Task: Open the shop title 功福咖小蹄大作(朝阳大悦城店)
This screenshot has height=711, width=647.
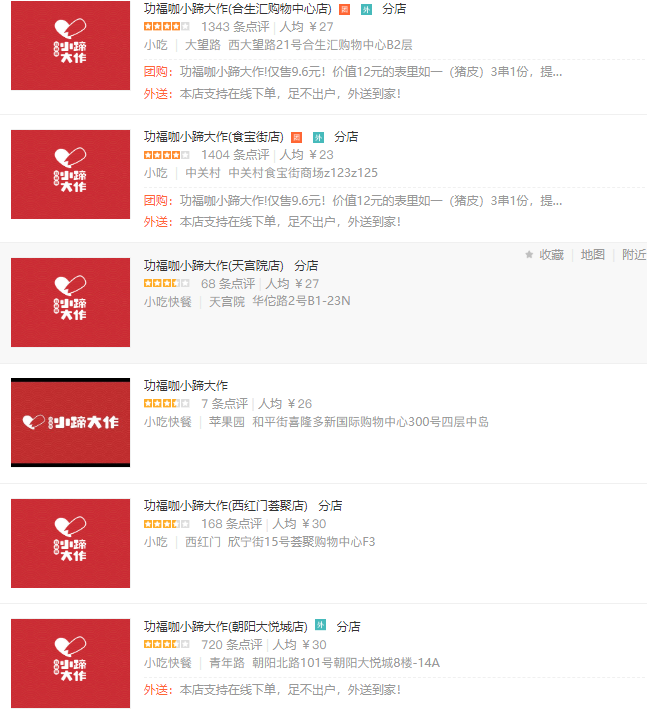Action: (225, 627)
